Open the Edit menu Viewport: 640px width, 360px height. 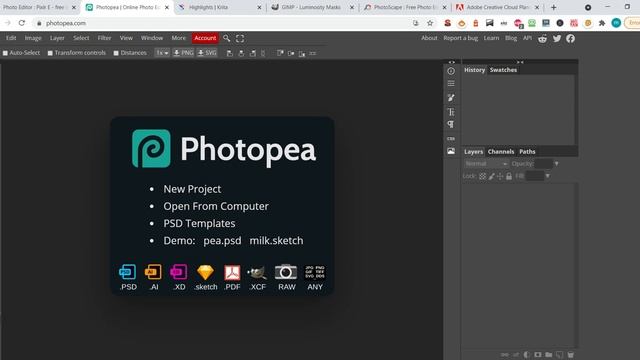(11, 38)
